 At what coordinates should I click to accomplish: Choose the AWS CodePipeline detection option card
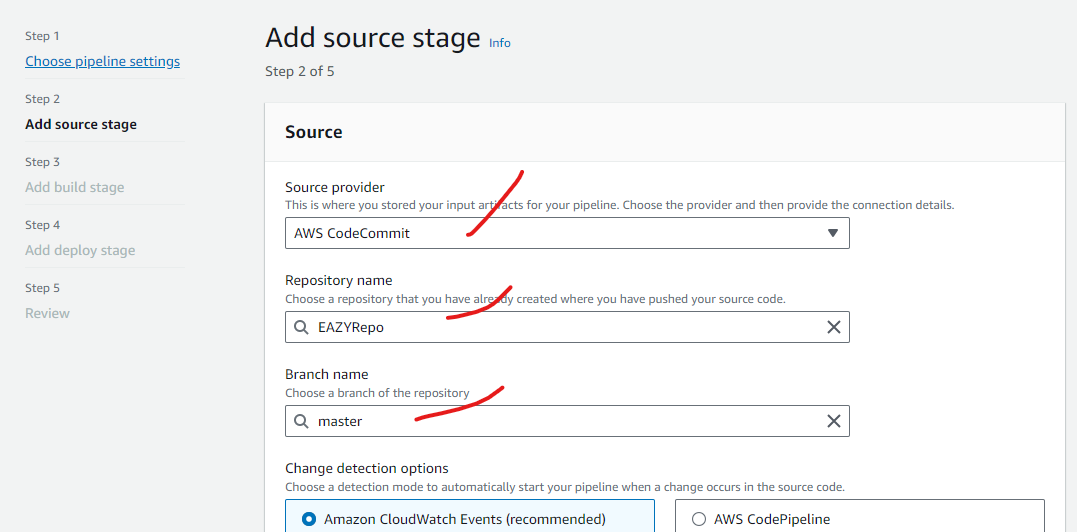(x=860, y=516)
